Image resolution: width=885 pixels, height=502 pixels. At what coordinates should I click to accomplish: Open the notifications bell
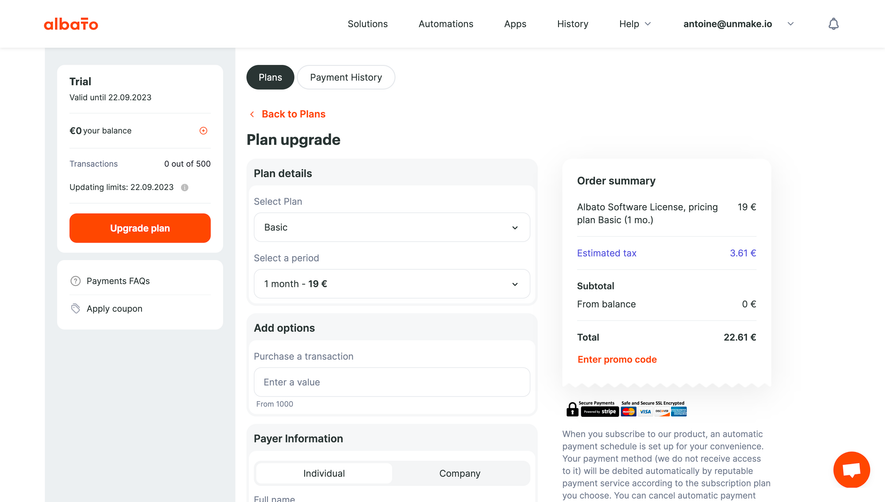tap(833, 24)
